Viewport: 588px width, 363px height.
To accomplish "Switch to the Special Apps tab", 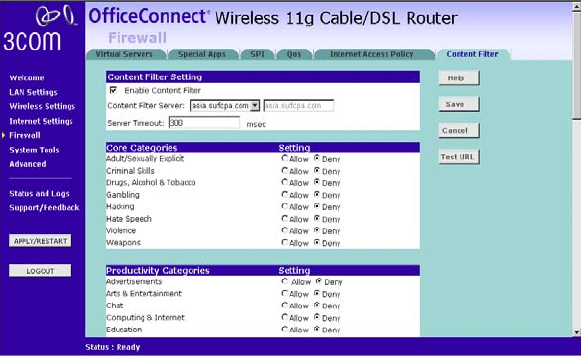I will click(x=202, y=54).
